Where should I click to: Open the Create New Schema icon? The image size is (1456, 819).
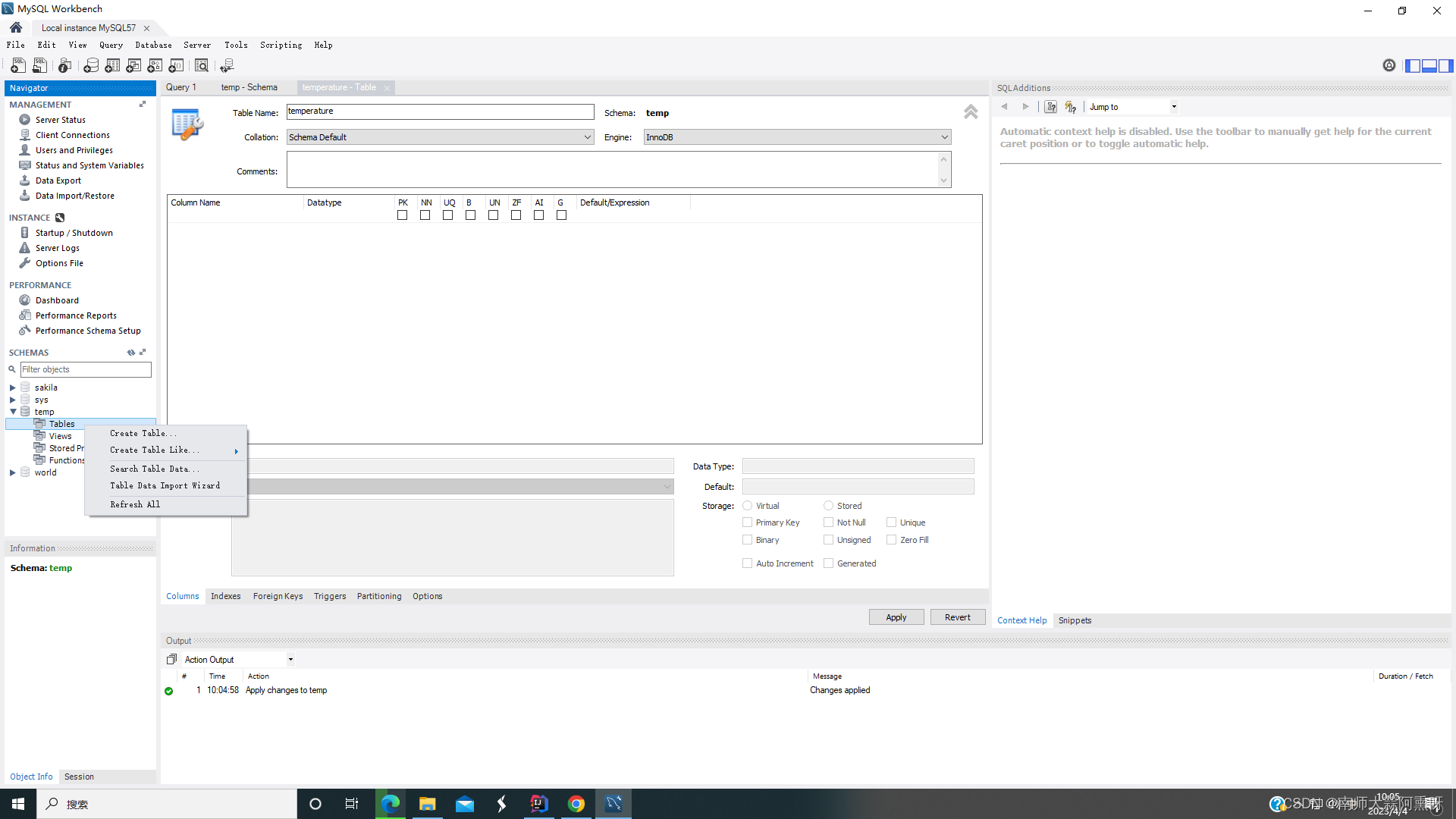91,66
